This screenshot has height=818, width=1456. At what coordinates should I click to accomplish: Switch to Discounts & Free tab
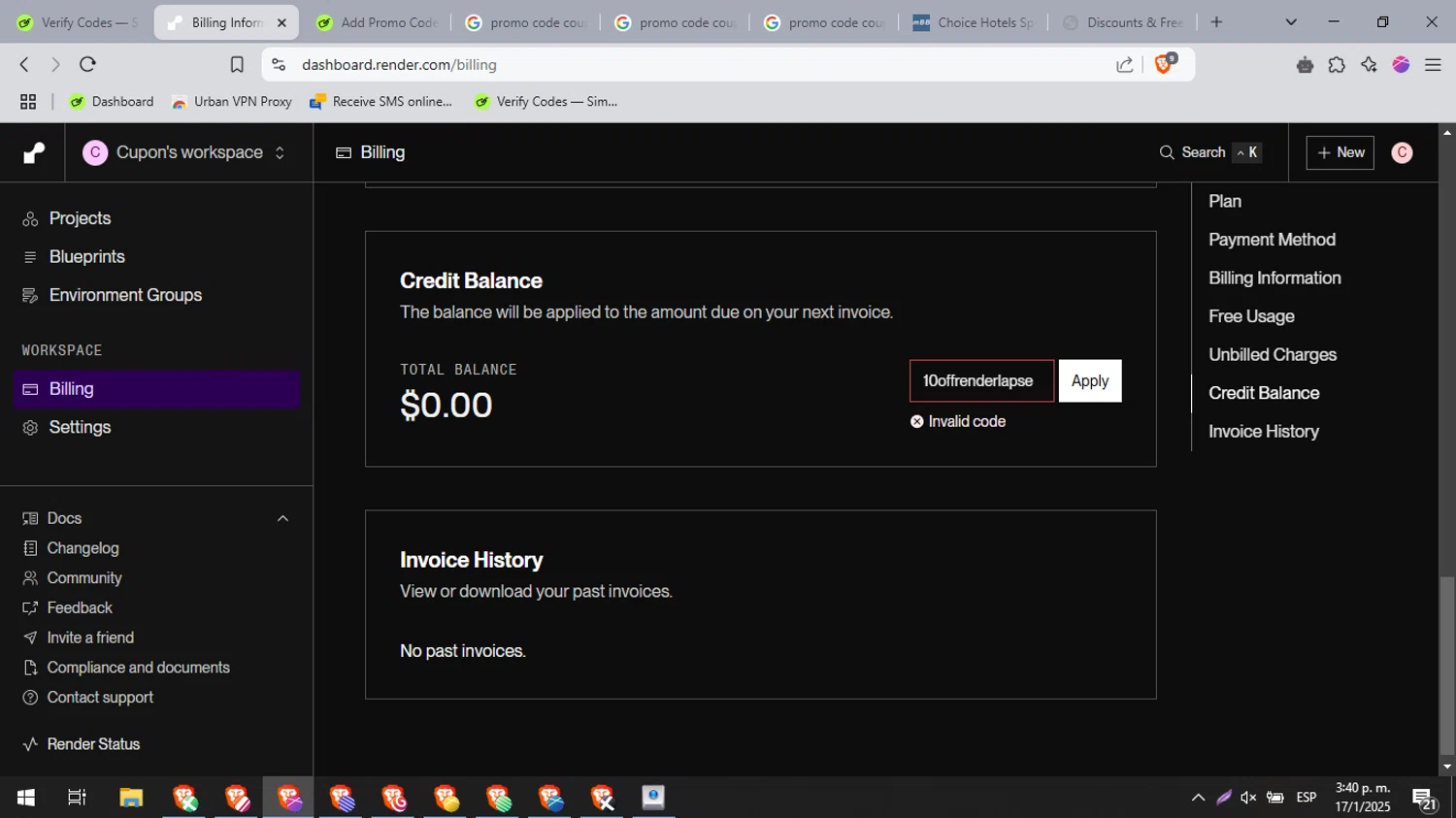tap(1124, 22)
